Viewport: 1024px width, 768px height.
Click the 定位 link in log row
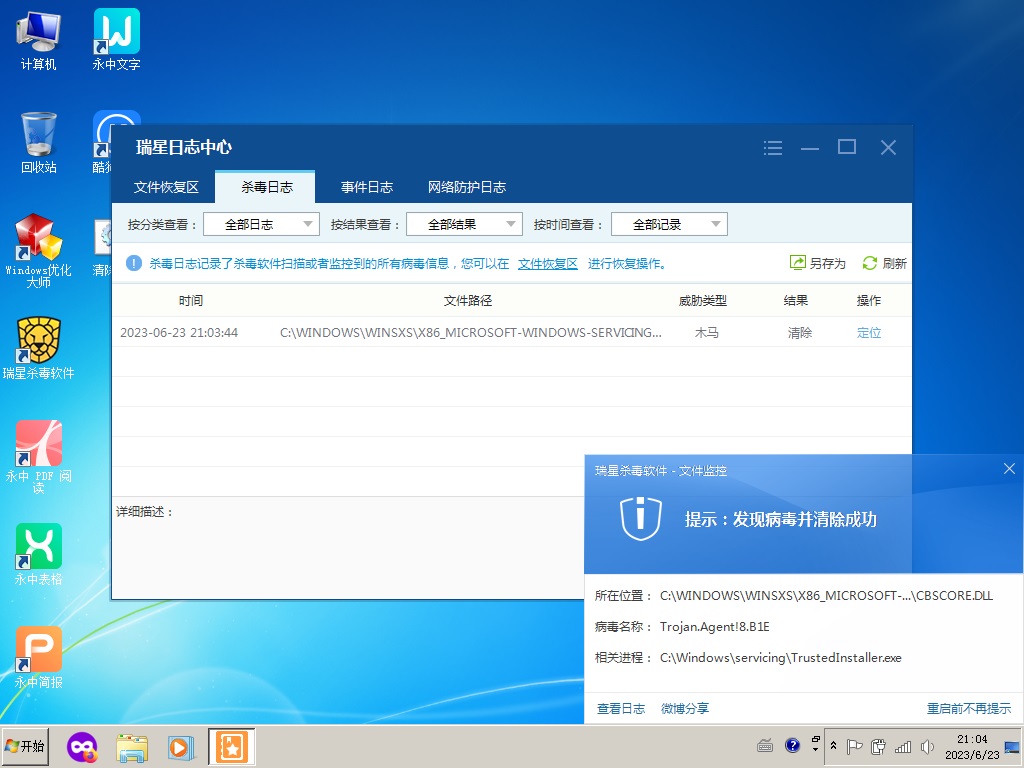pos(869,332)
